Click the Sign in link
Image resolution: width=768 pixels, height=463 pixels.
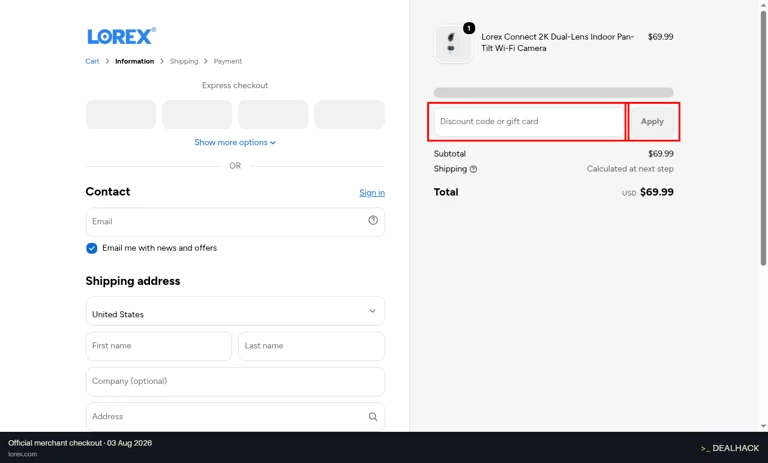point(372,193)
